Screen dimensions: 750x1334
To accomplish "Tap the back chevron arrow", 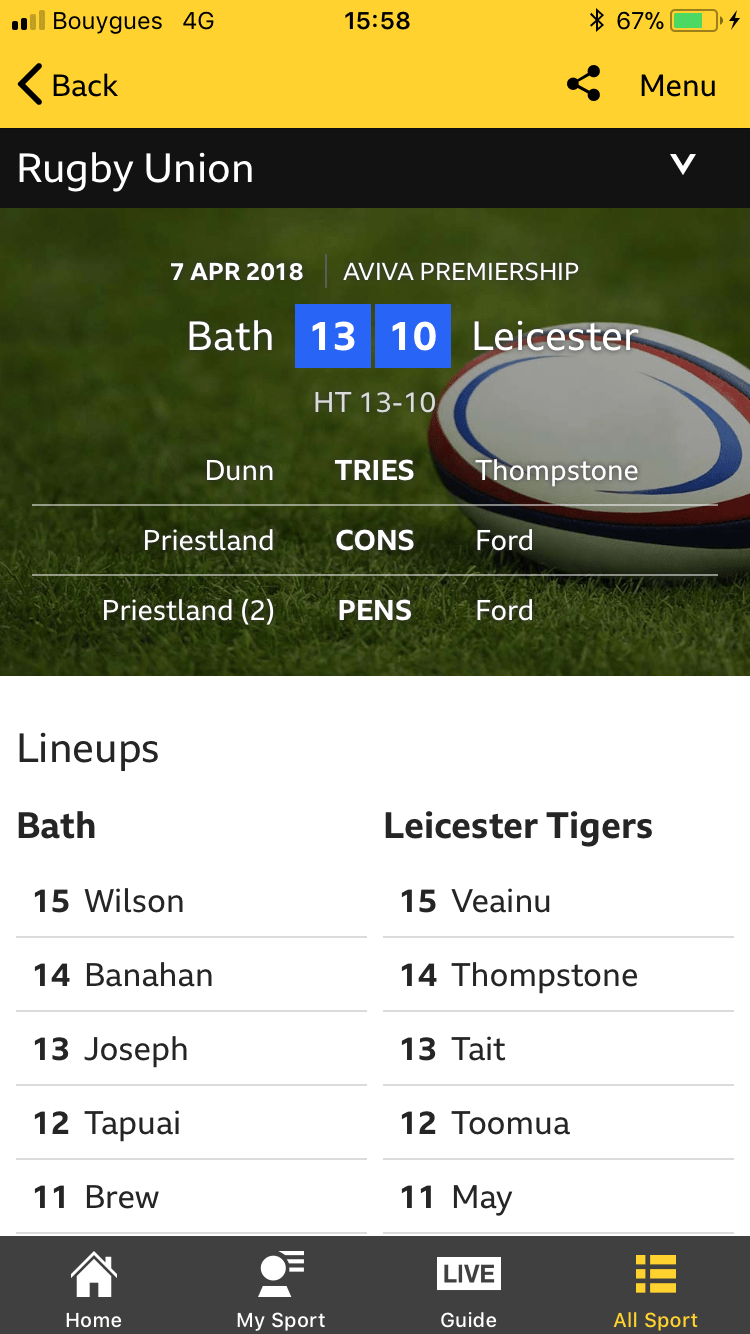I will click(31, 85).
